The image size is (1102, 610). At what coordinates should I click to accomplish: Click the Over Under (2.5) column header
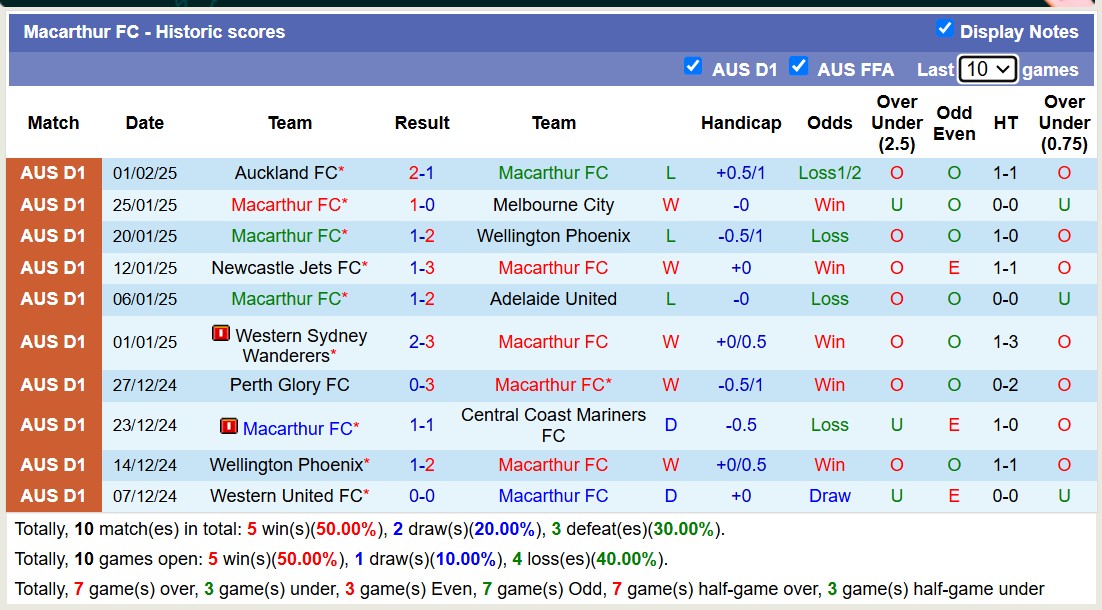tap(896, 123)
